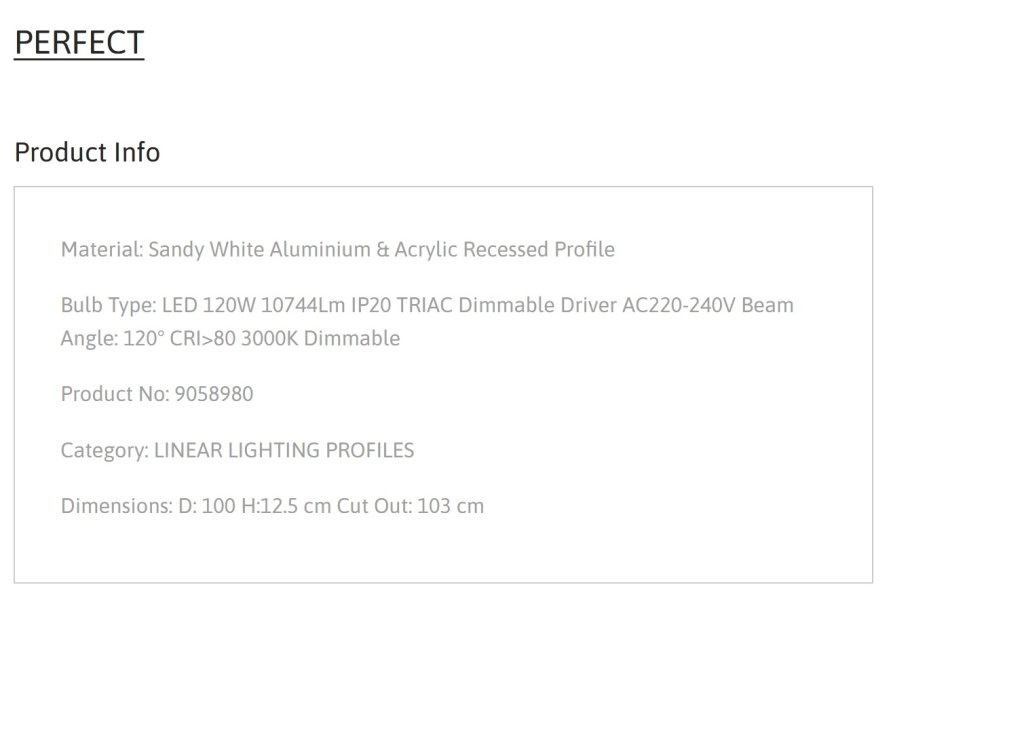Click the IP20 rating text
This screenshot has width=1024, height=741.
click(x=371, y=306)
